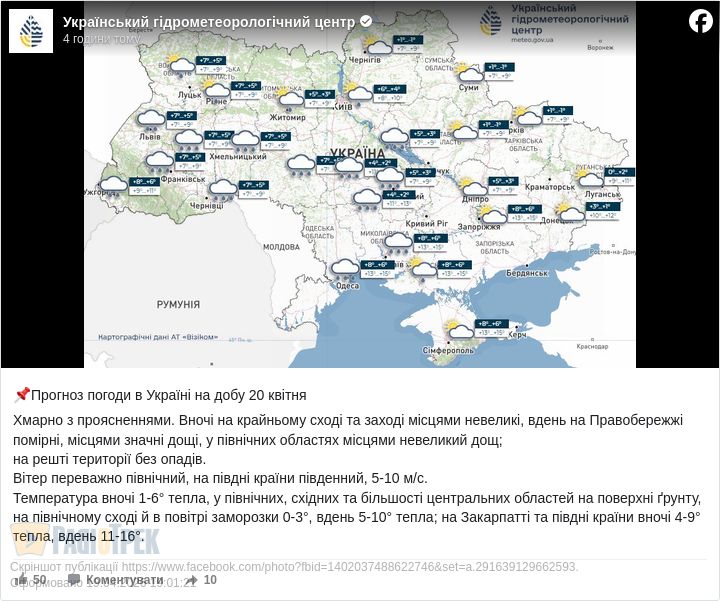Click the share count 10

[x=210, y=580]
